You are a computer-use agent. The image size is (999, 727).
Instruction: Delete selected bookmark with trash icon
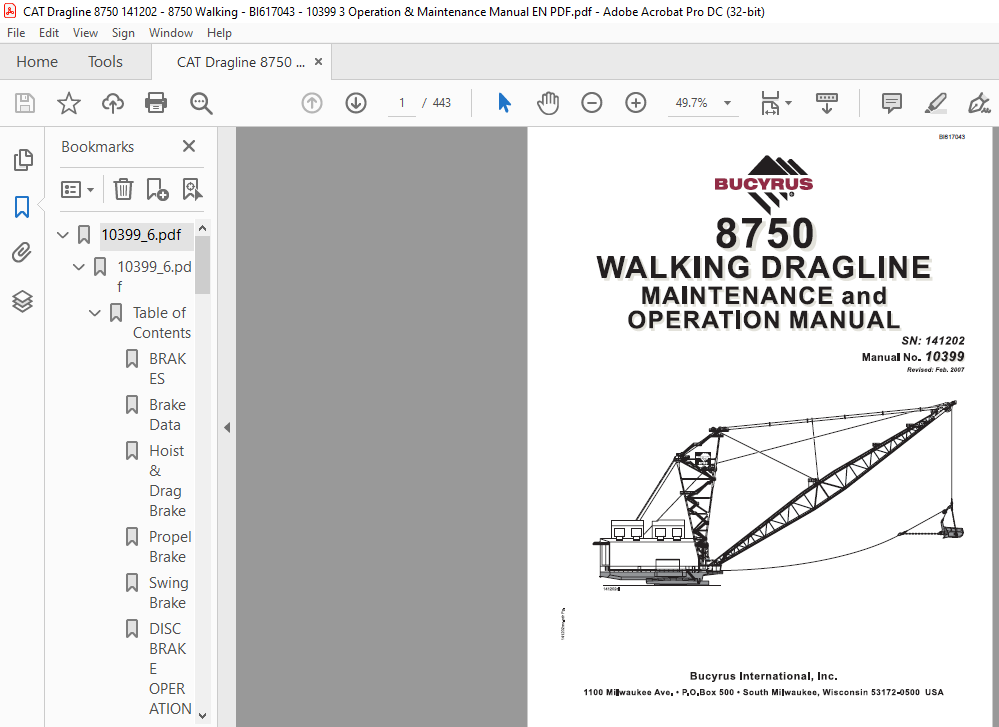tap(123, 189)
